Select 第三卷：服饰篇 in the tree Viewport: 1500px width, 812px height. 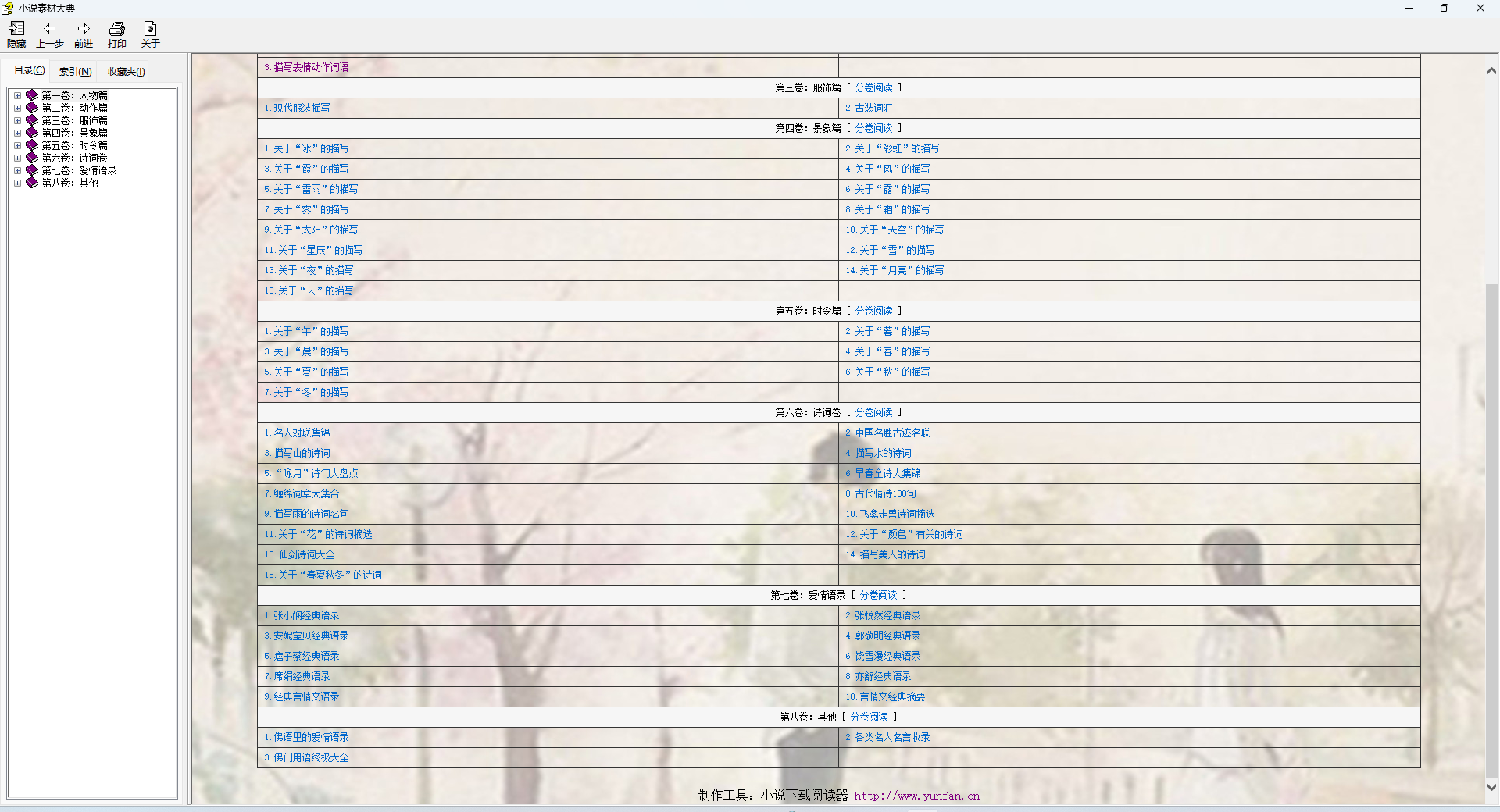click(74, 120)
